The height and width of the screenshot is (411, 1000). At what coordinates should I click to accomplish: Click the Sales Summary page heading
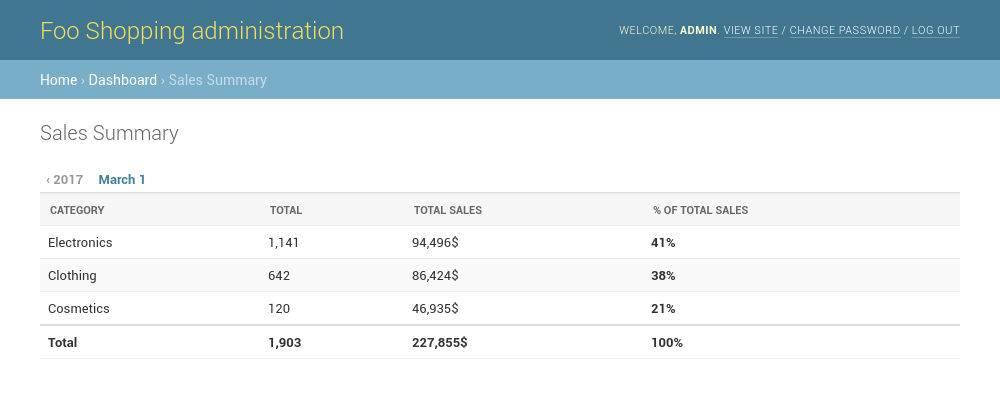(109, 133)
